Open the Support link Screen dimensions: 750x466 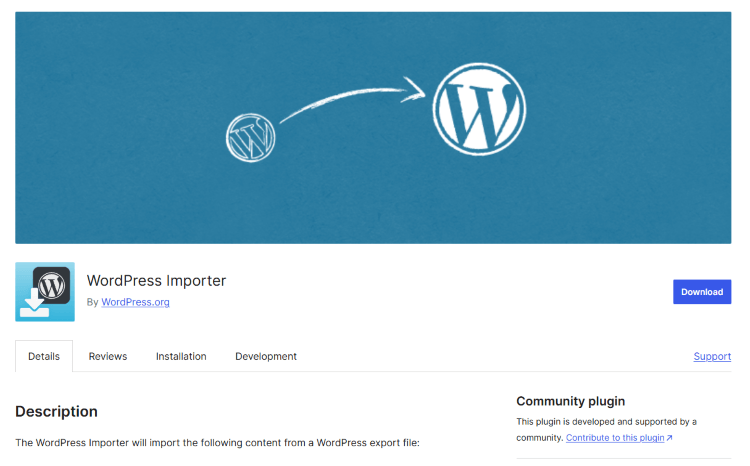click(x=712, y=356)
